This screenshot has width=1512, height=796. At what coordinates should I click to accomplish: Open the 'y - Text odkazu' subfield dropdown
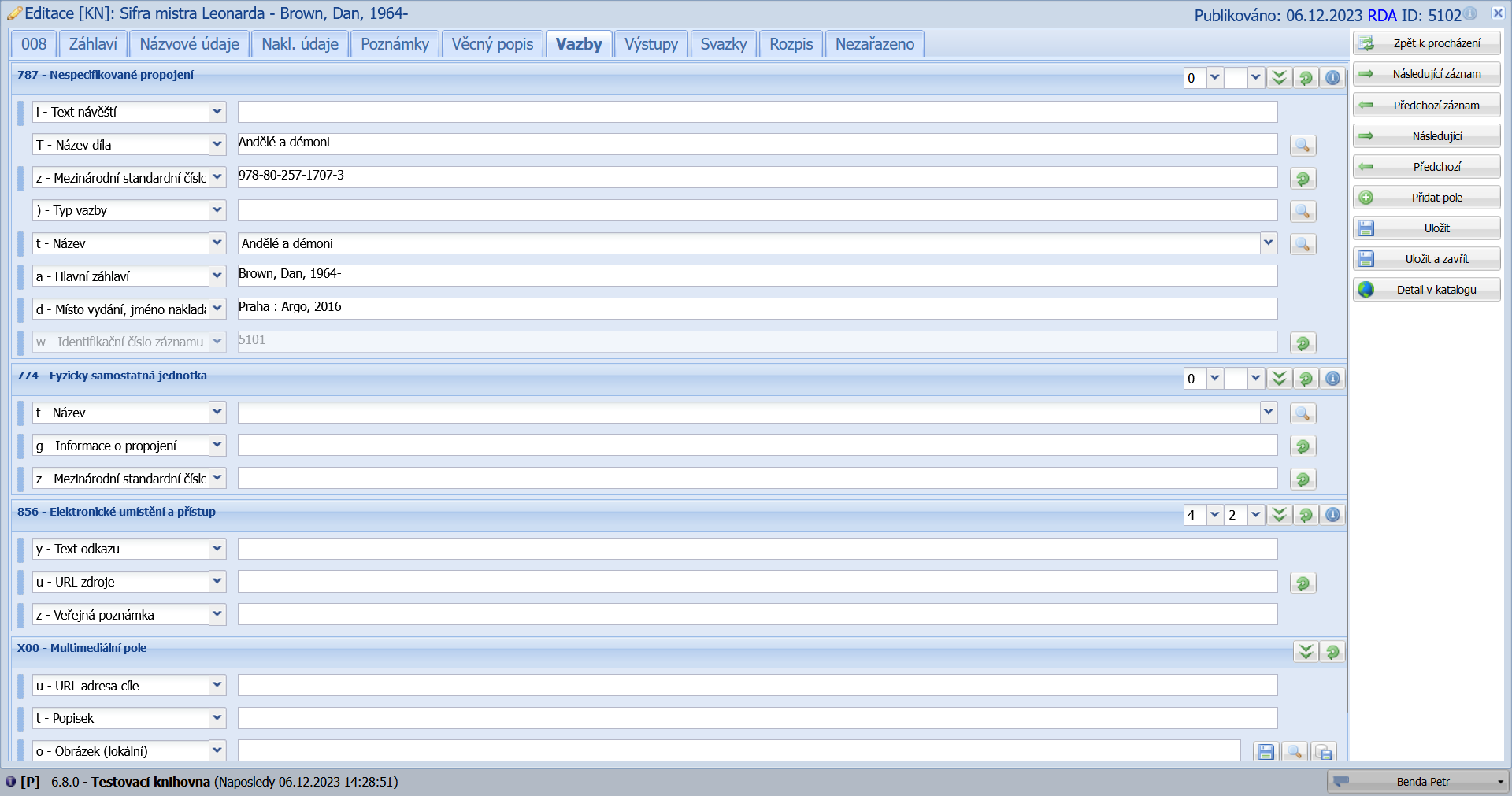coord(217,549)
